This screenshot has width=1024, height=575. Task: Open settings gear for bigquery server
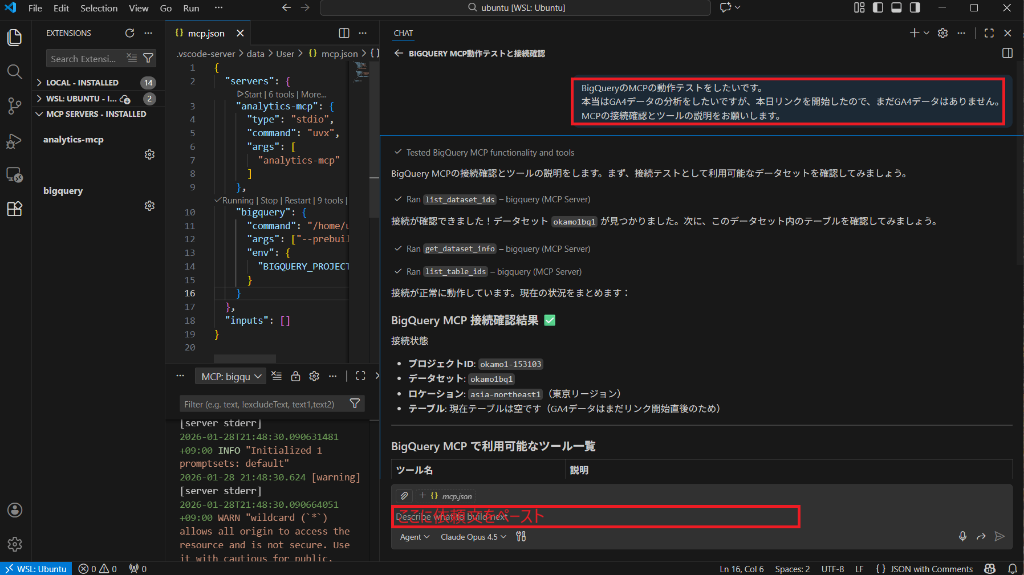(x=150, y=206)
